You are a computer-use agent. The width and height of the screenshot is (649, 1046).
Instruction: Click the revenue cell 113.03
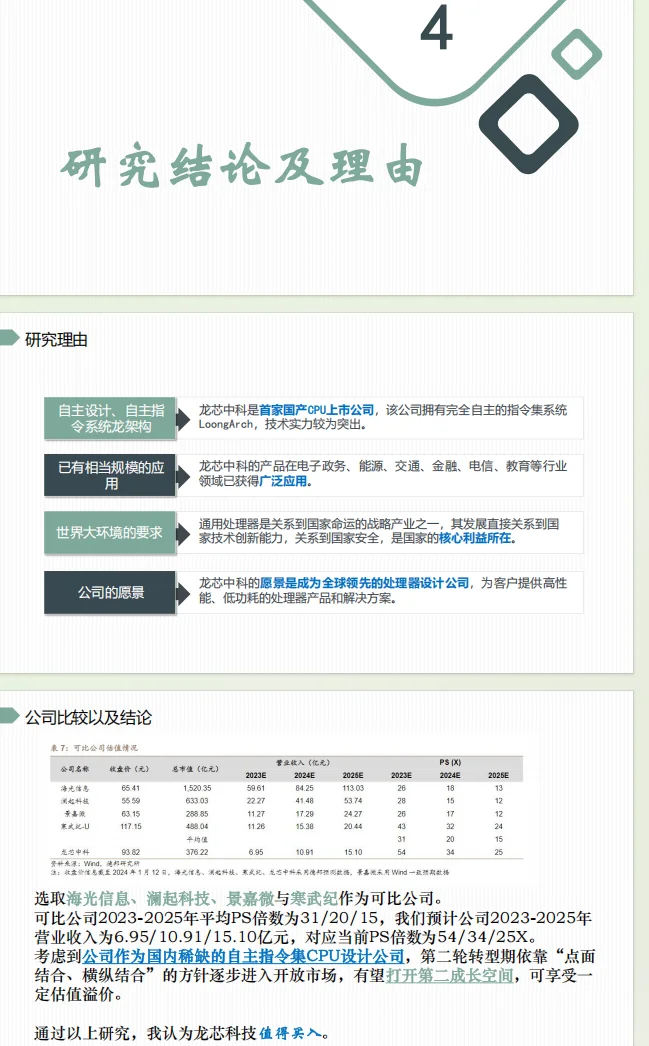point(353,789)
